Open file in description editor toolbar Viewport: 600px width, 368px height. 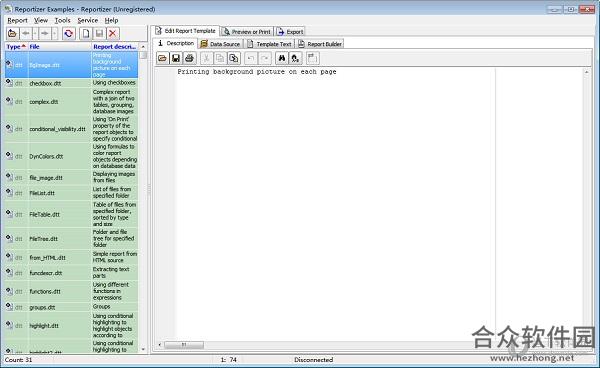[162, 58]
